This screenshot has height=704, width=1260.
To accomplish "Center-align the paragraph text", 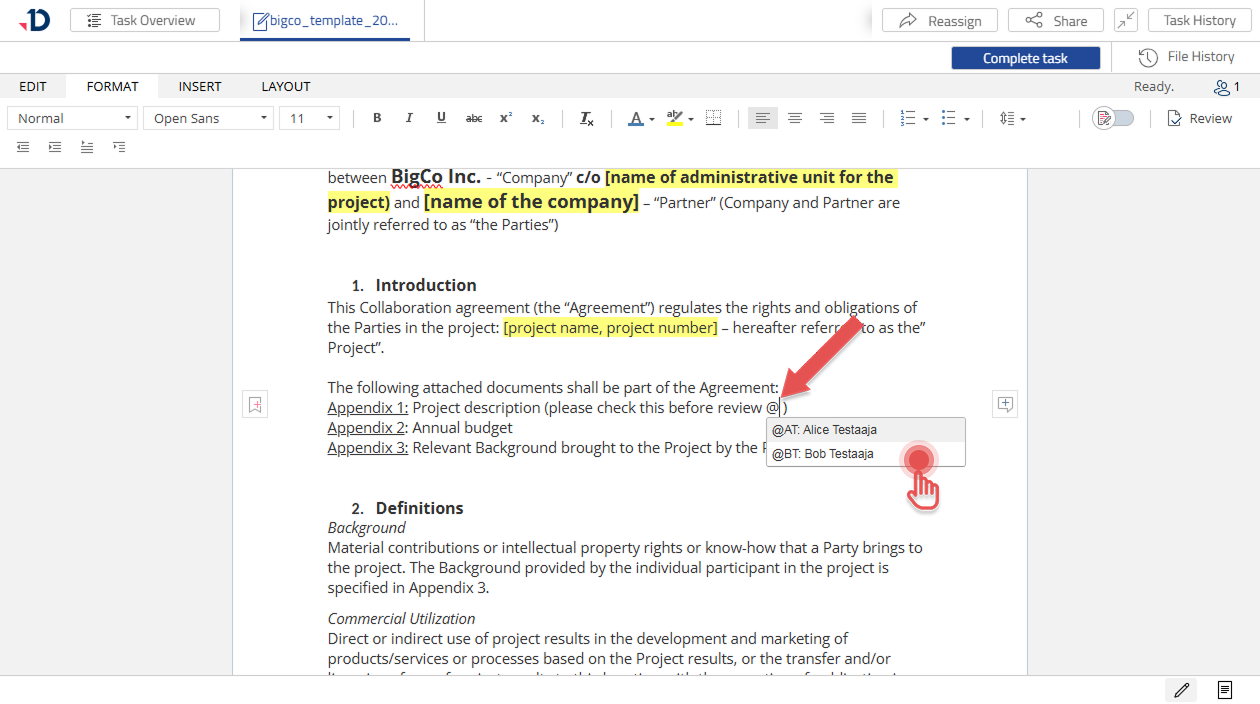I will click(795, 118).
